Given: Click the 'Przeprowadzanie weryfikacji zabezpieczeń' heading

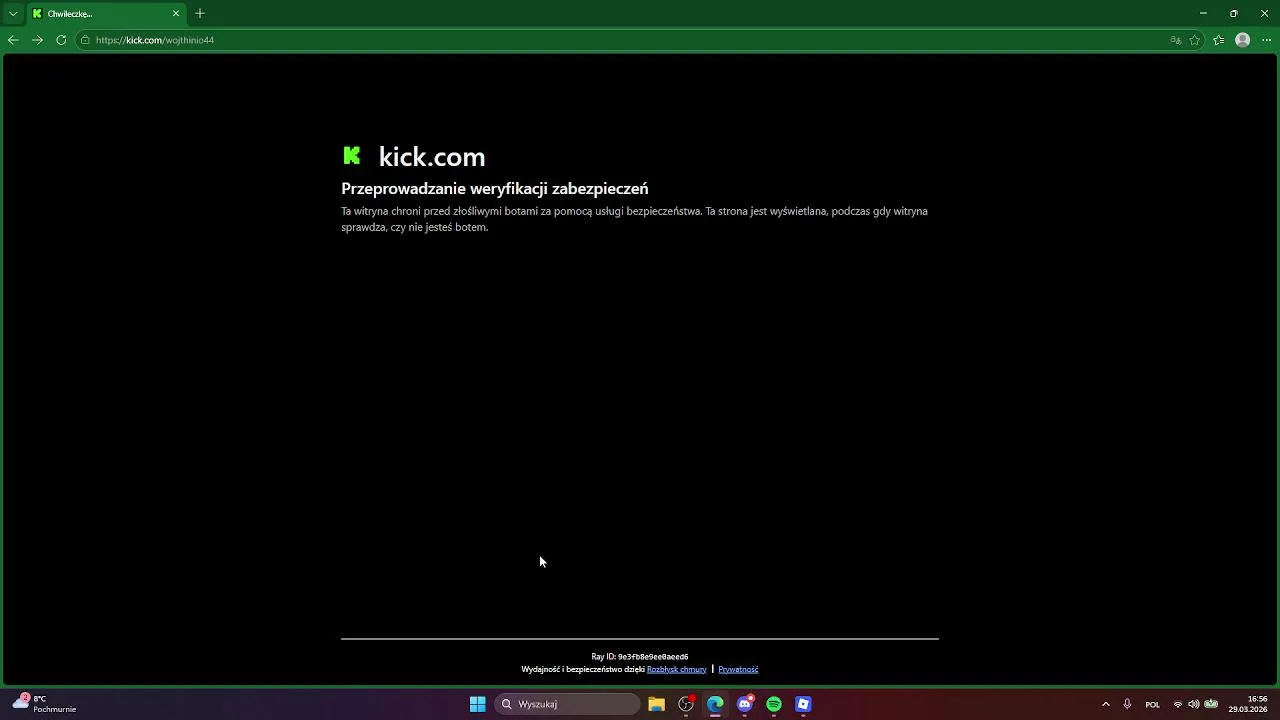Looking at the screenshot, I should click(x=495, y=188).
